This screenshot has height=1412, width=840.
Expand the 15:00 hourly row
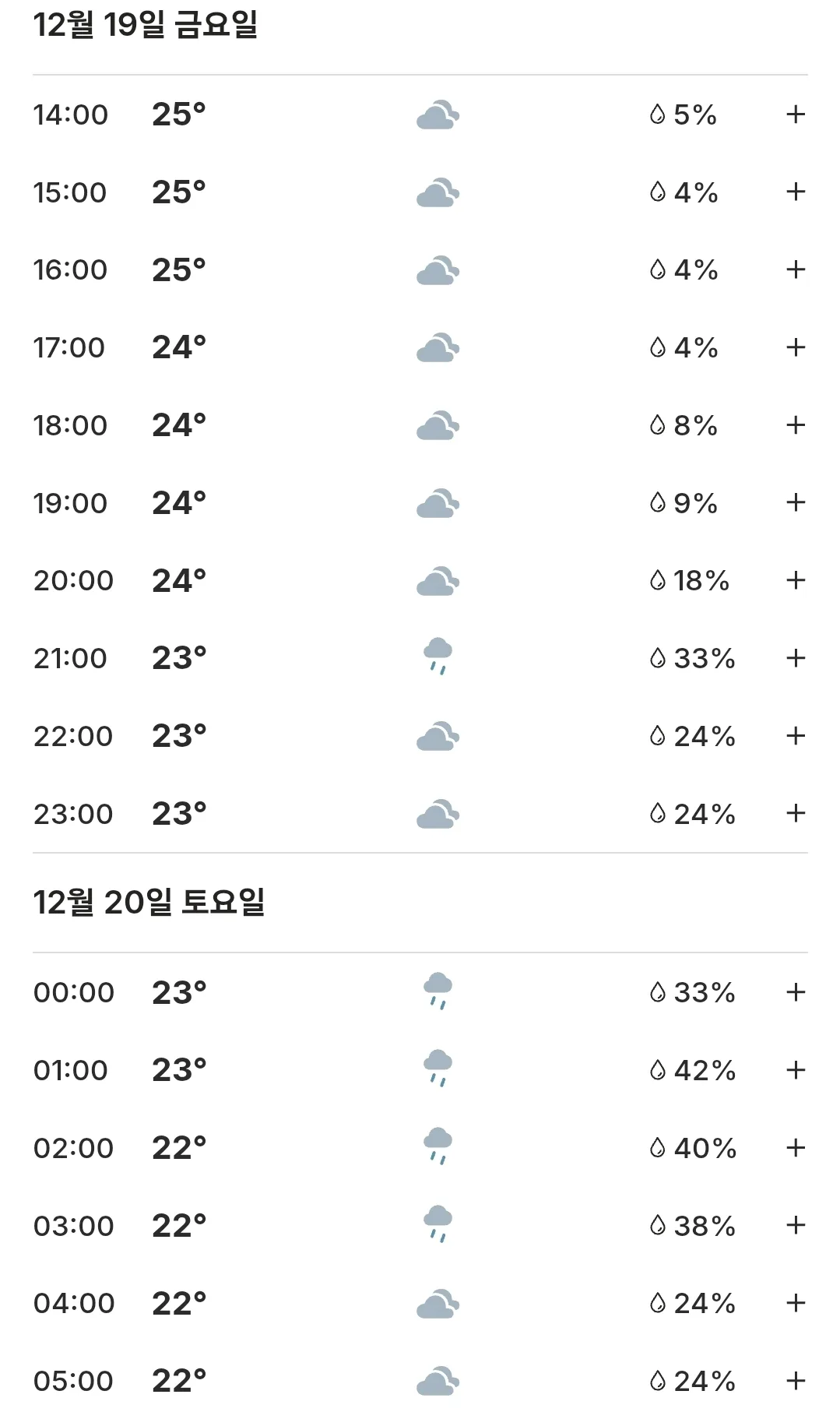(795, 192)
